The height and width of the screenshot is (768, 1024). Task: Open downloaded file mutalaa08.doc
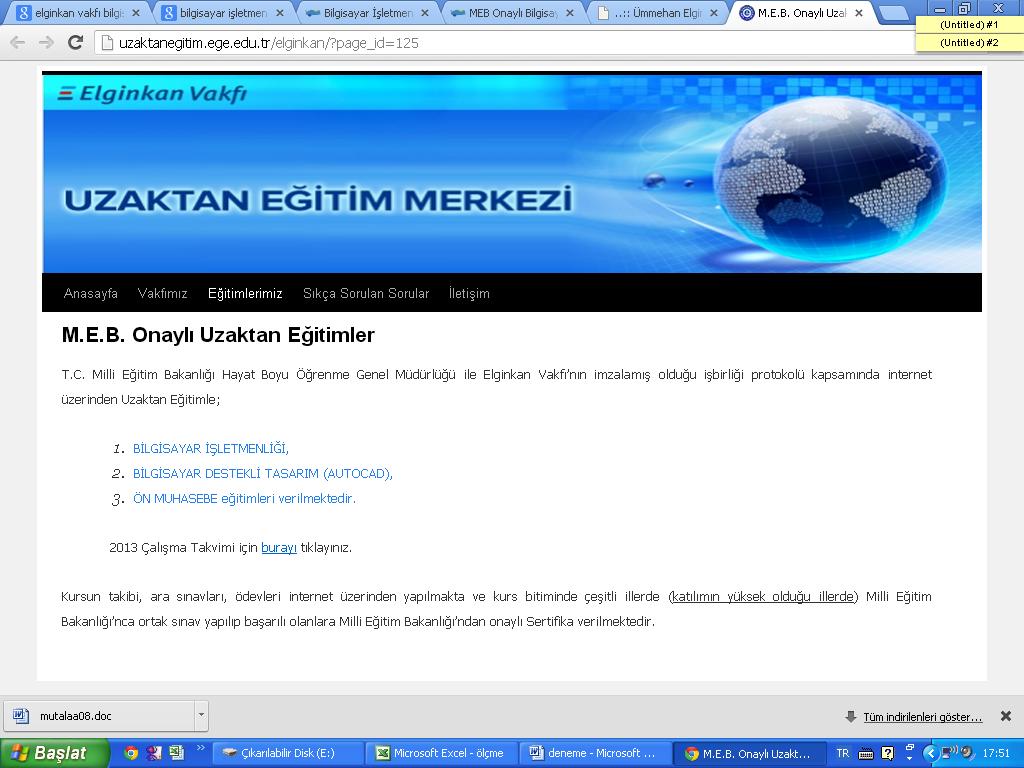coord(98,716)
